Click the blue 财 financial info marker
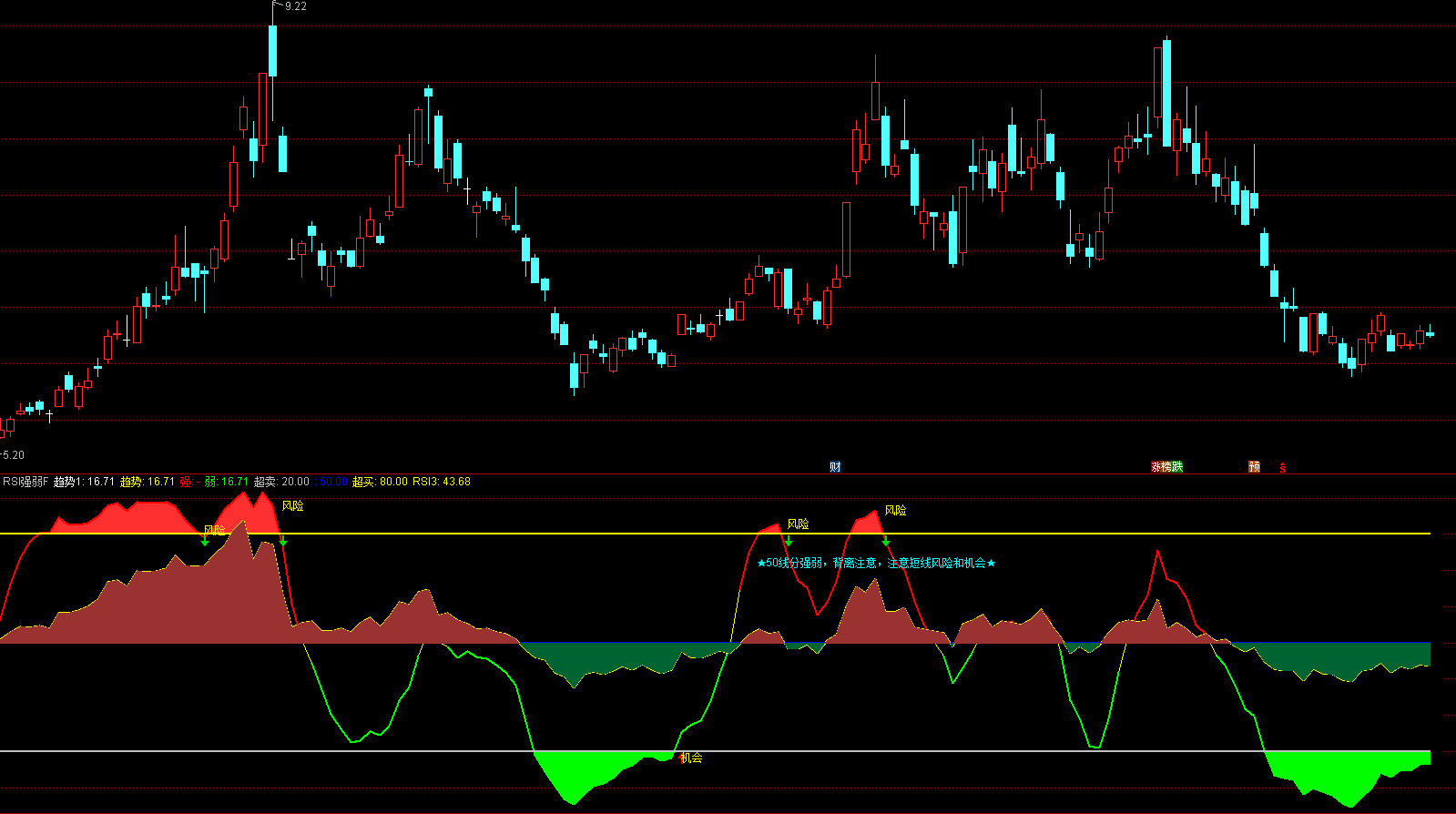The height and width of the screenshot is (814, 1456). [835, 467]
